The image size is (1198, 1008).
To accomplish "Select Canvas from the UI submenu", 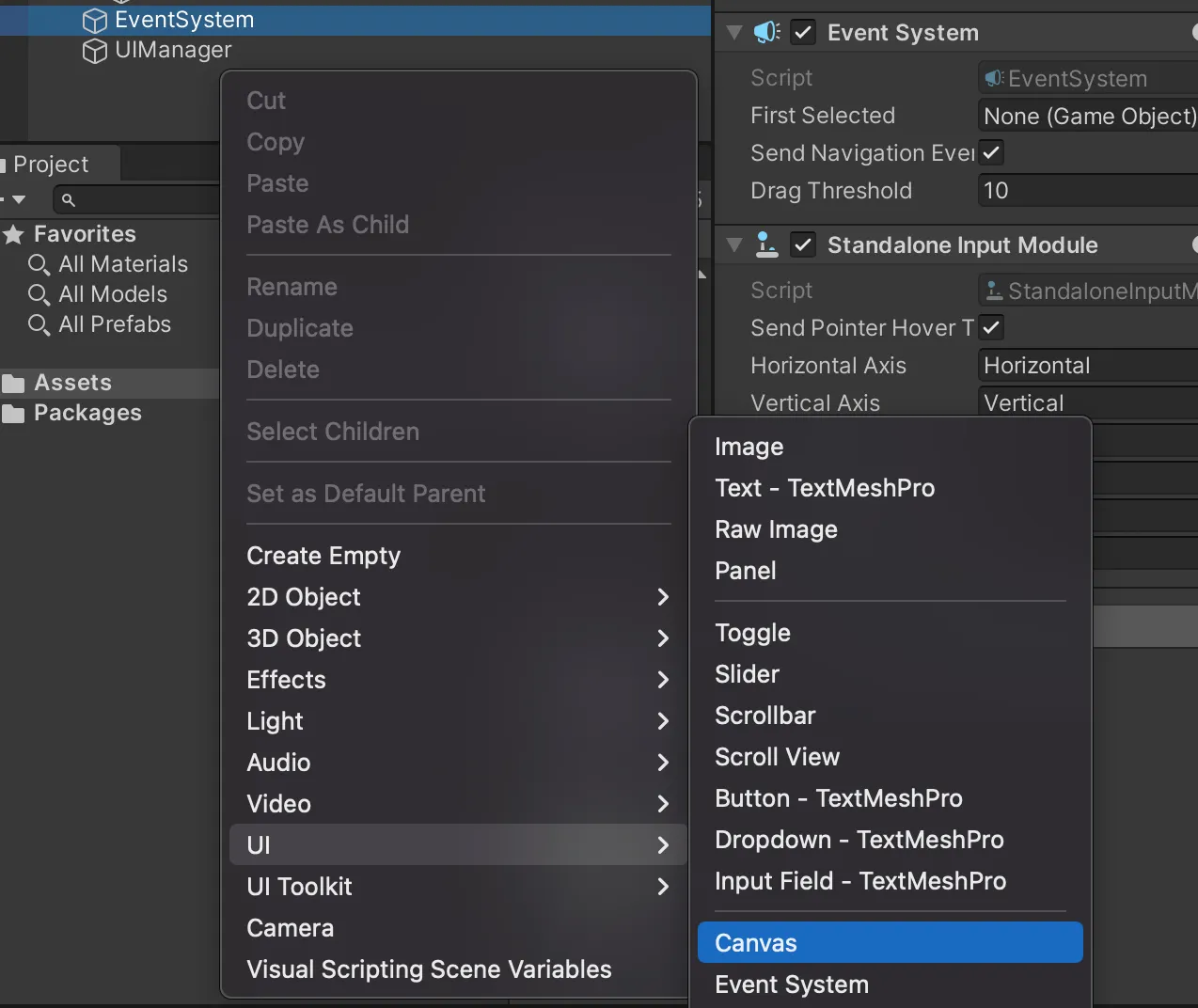I will (755, 942).
